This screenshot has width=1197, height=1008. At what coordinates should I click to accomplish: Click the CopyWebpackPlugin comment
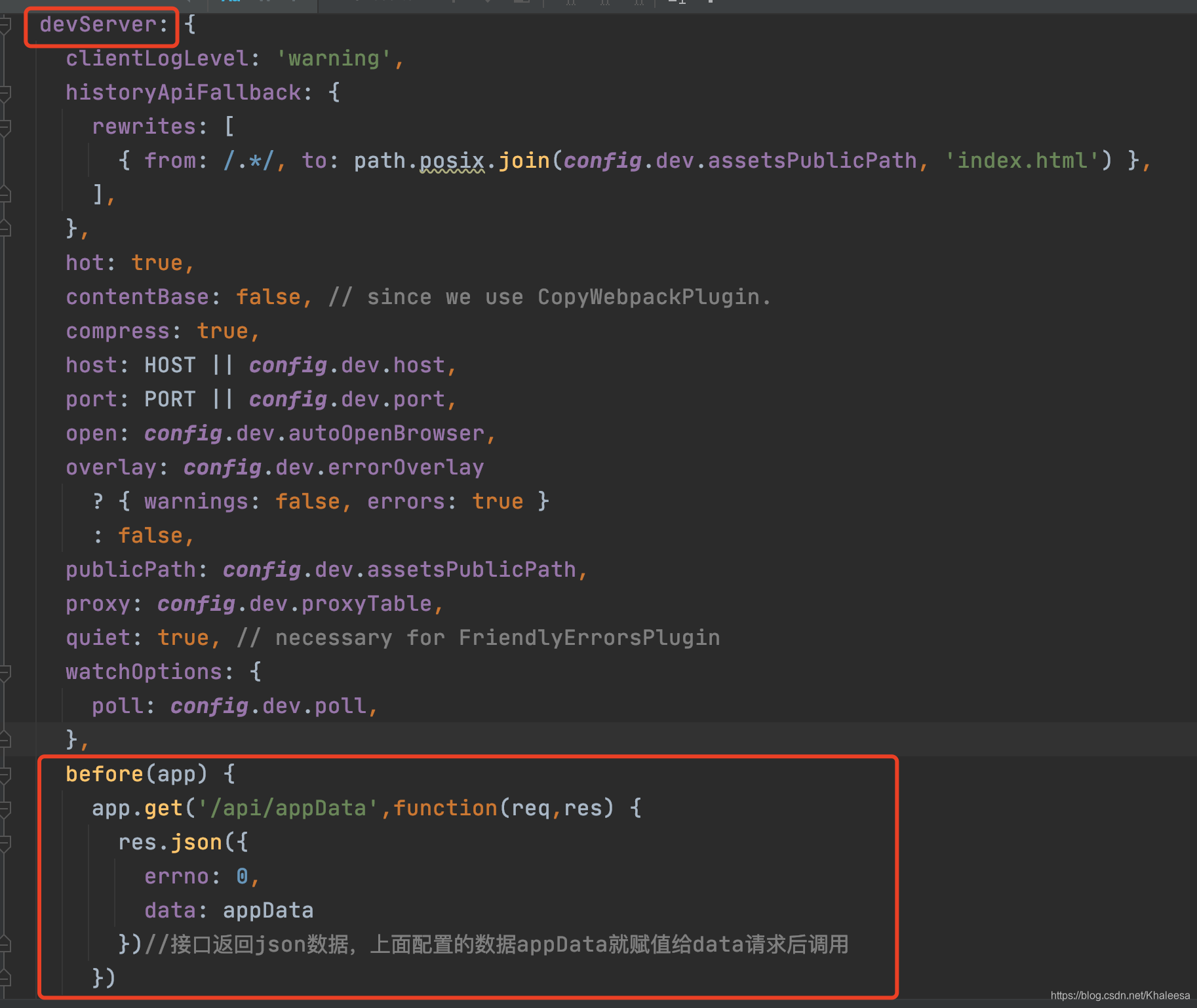point(549,298)
